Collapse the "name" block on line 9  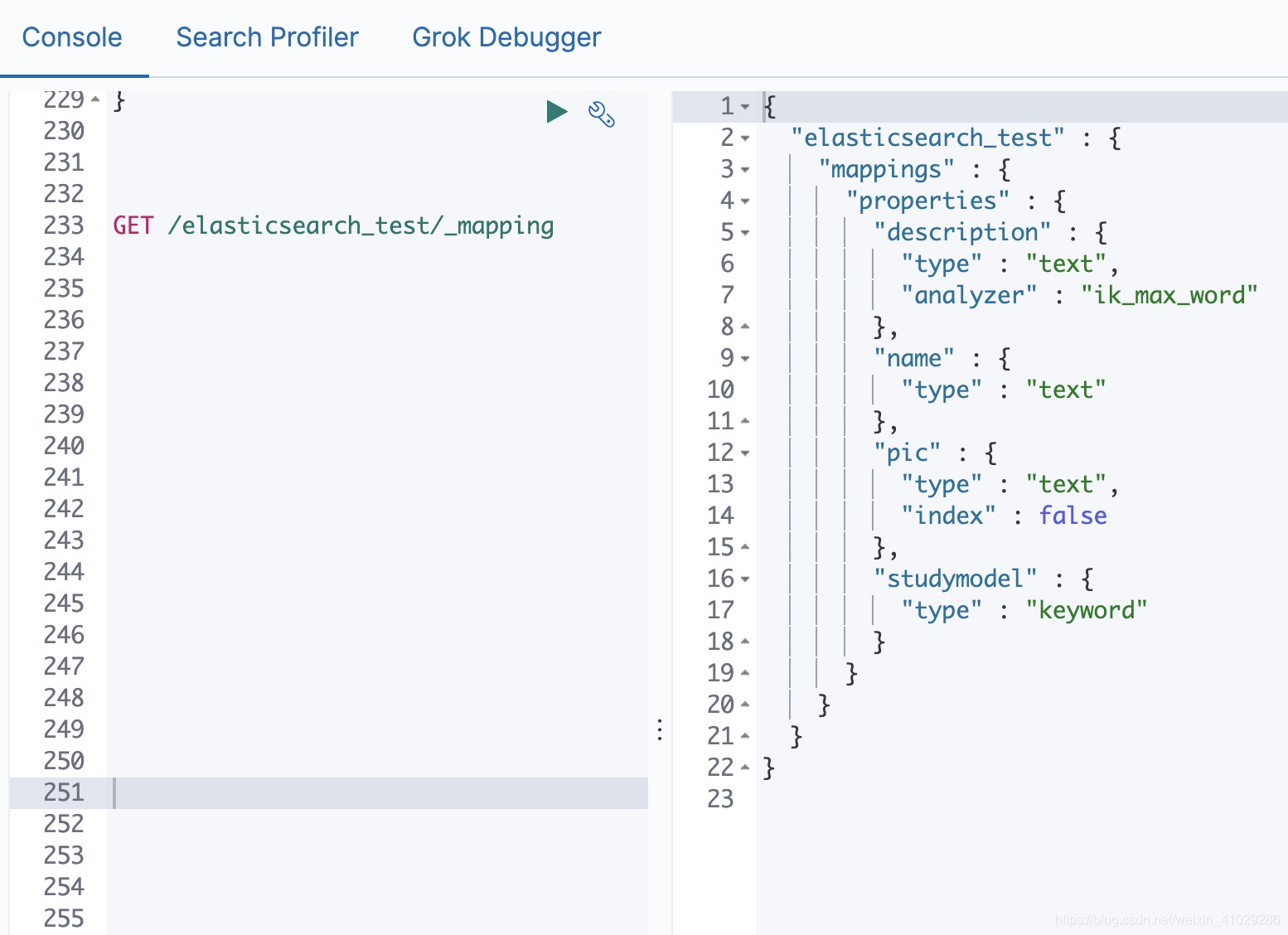[745, 359]
